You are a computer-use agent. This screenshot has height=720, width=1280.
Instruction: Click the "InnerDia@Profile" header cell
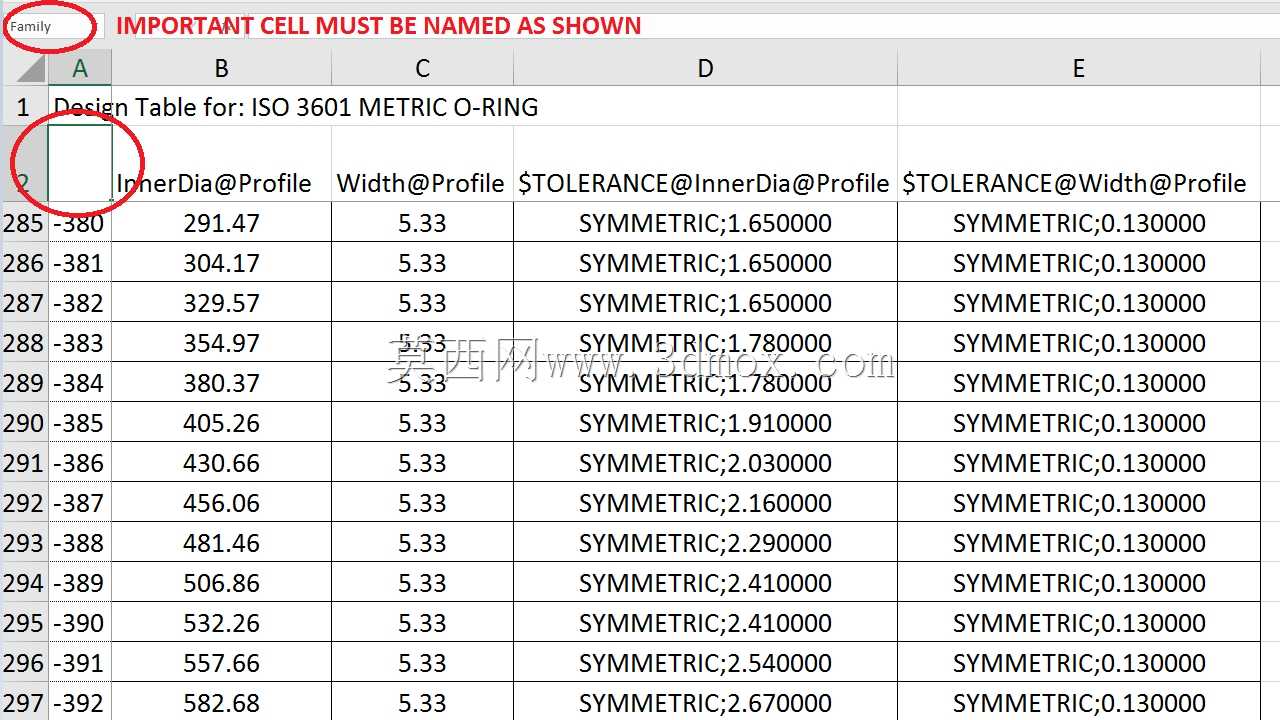pos(221,164)
